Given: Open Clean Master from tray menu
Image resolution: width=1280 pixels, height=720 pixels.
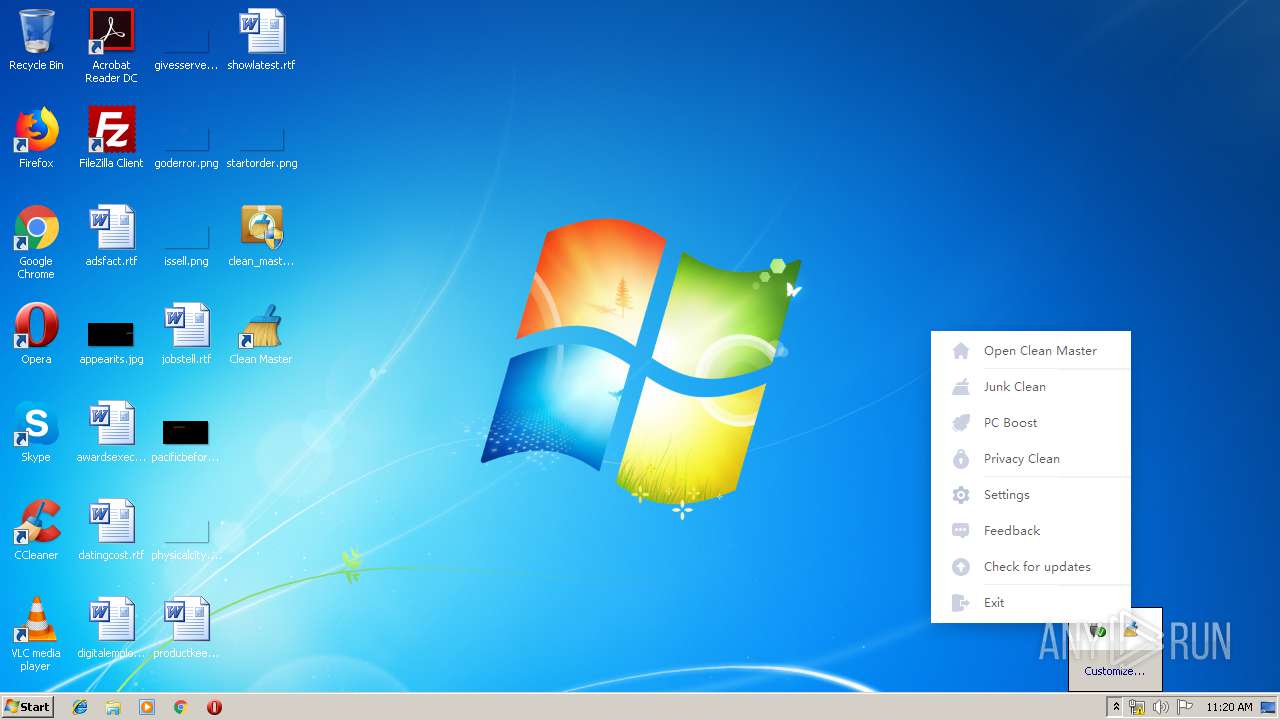Looking at the screenshot, I should (1031, 351).
